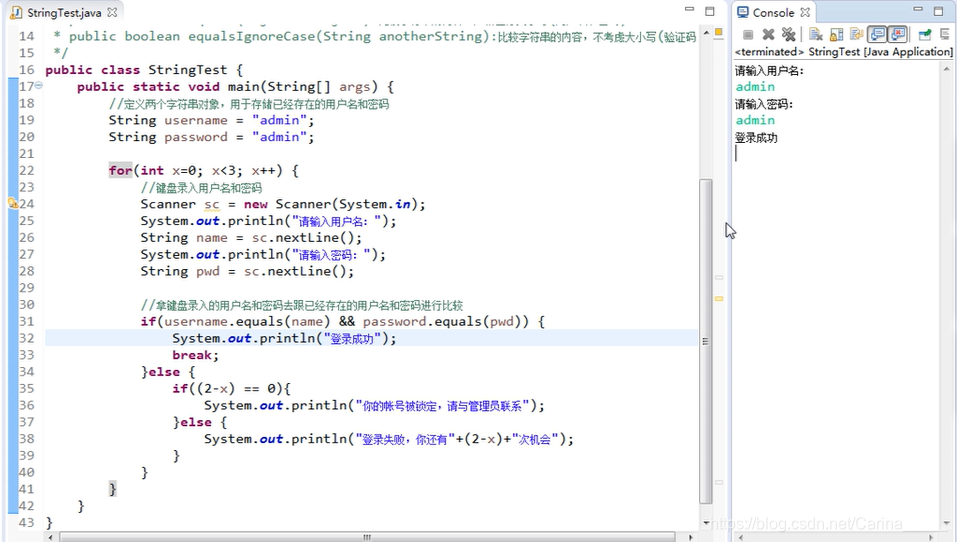957x542 pixels.
Task: Click line number 29 in the gutter
Action: coord(26,287)
